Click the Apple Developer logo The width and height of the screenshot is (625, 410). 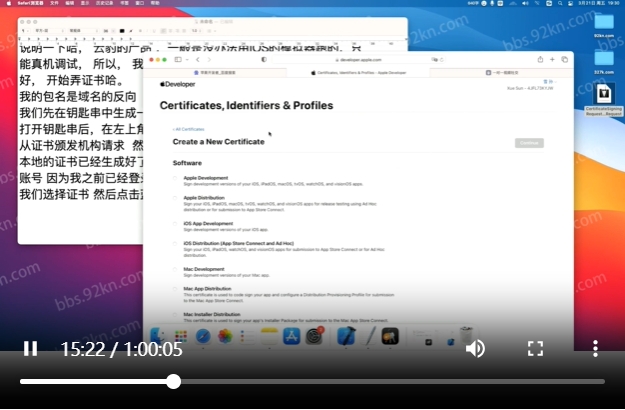[x=177, y=84]
